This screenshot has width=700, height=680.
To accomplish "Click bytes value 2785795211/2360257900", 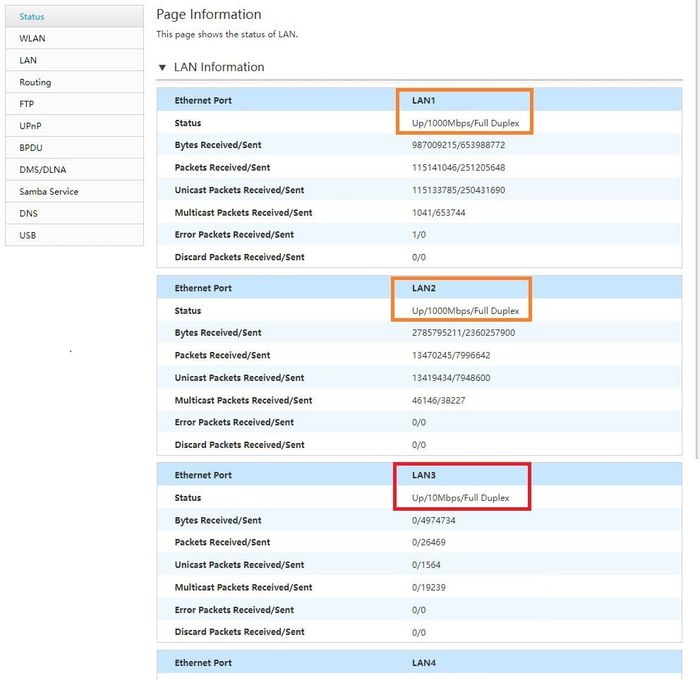I will (x=463, y=333).
